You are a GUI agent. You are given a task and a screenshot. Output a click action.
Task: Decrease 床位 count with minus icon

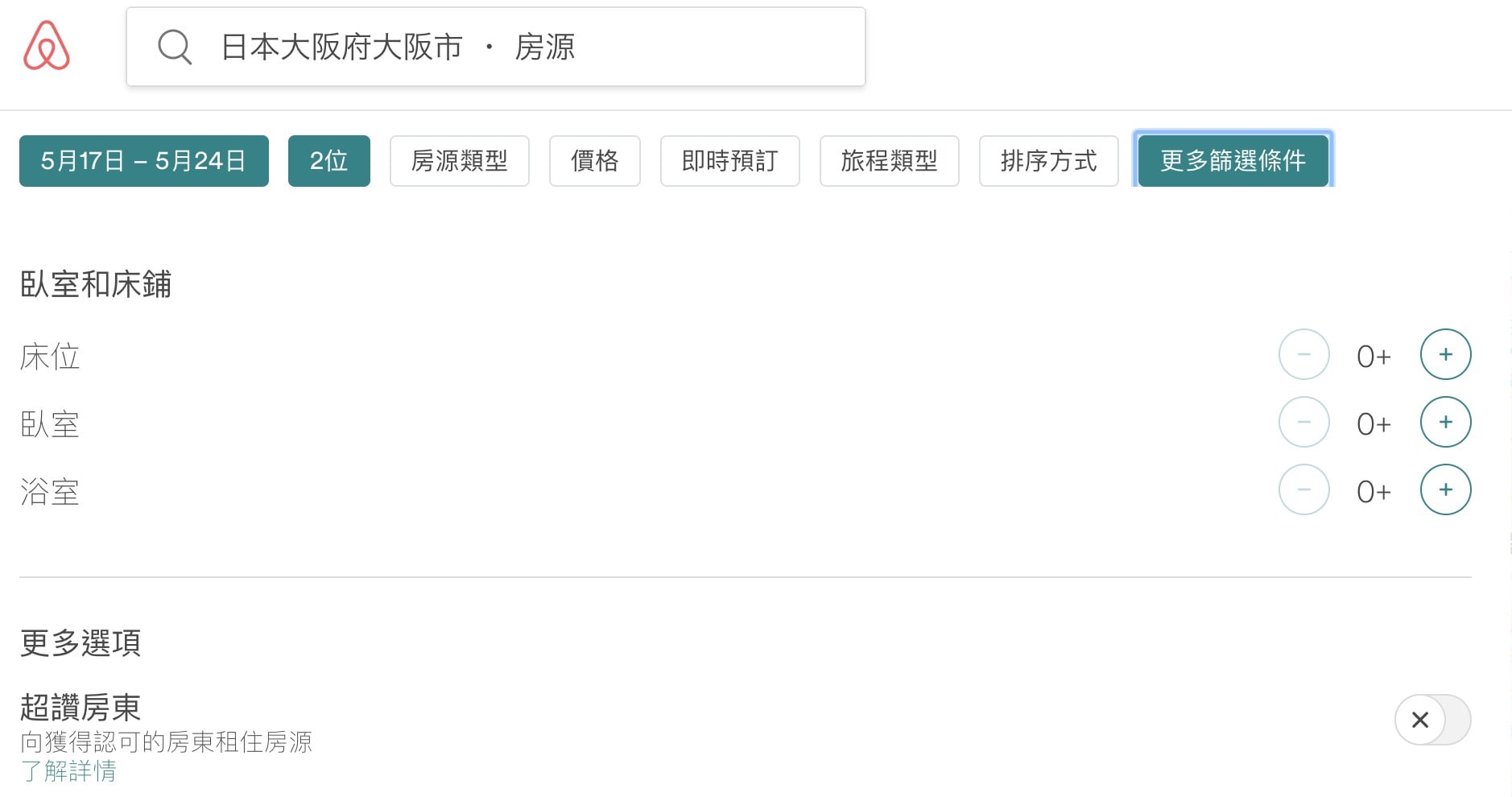pos(1303,354)
